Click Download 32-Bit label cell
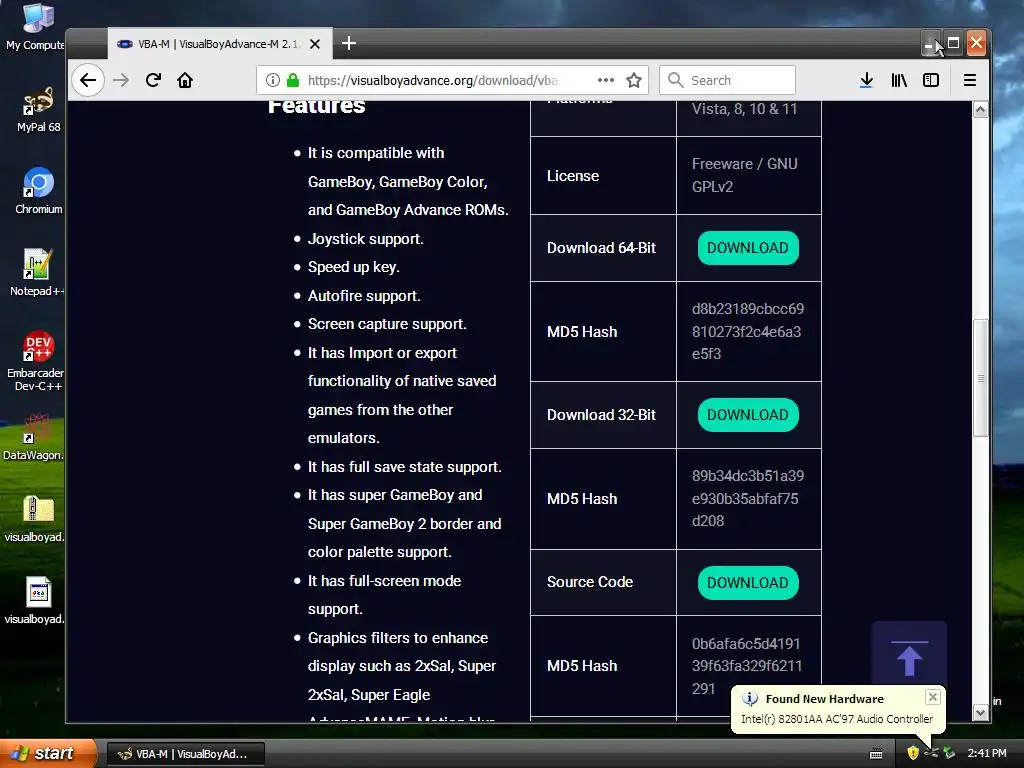 point(603,415)
